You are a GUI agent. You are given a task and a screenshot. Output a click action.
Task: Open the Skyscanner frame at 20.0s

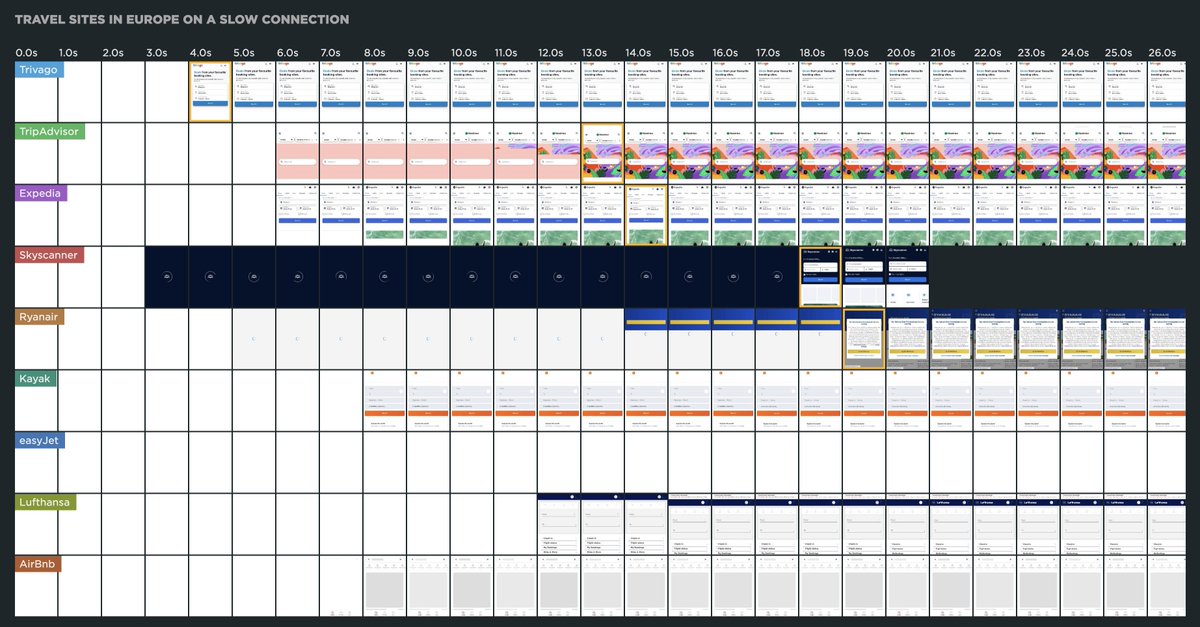click(907, 277)
